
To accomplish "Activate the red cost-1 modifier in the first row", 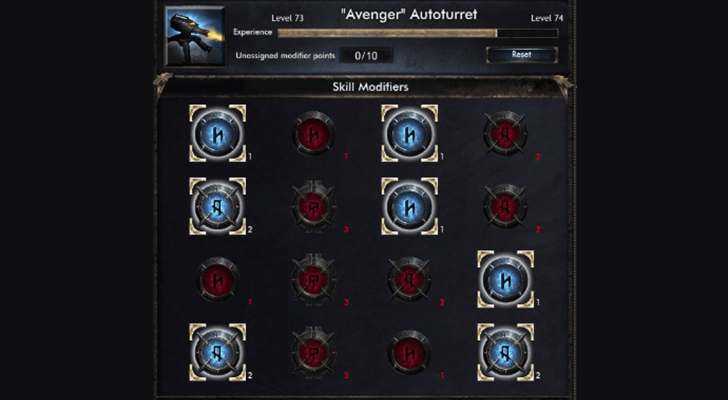I will (x=313, y=134).
